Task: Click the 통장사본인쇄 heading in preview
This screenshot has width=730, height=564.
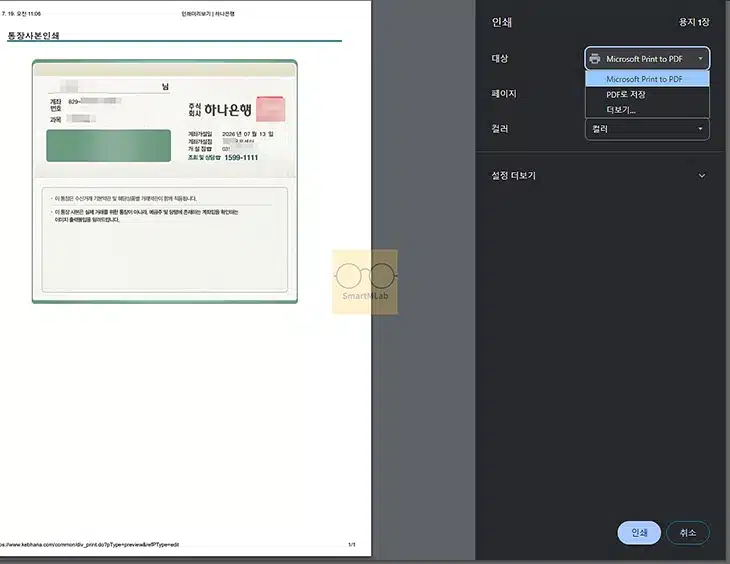Action: tap(34, 35)
